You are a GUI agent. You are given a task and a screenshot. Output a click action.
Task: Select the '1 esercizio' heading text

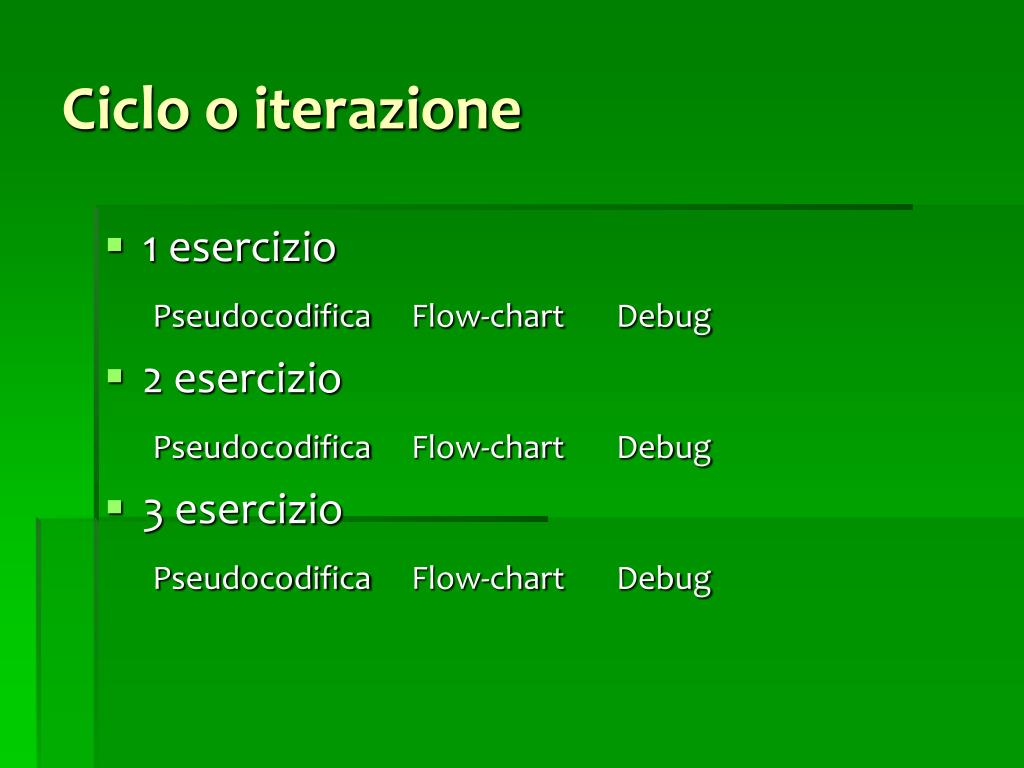tap(240, 248)
